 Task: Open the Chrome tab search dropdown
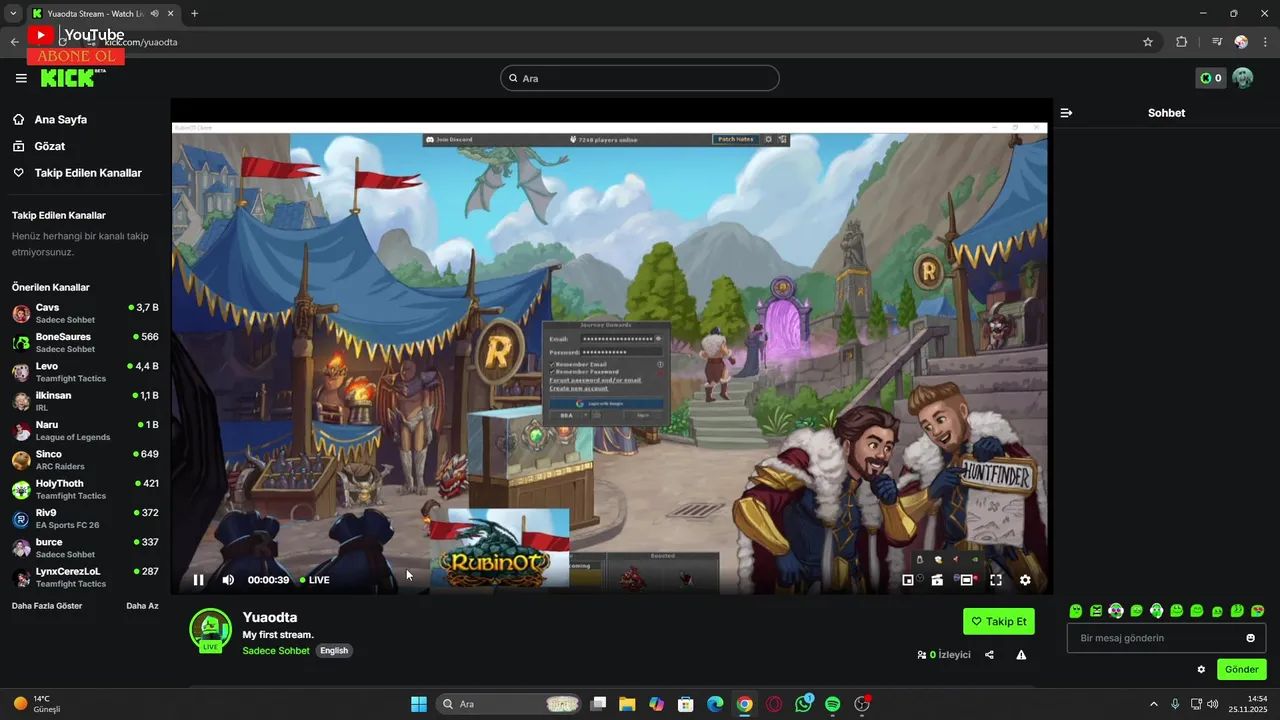coord(13,14)
